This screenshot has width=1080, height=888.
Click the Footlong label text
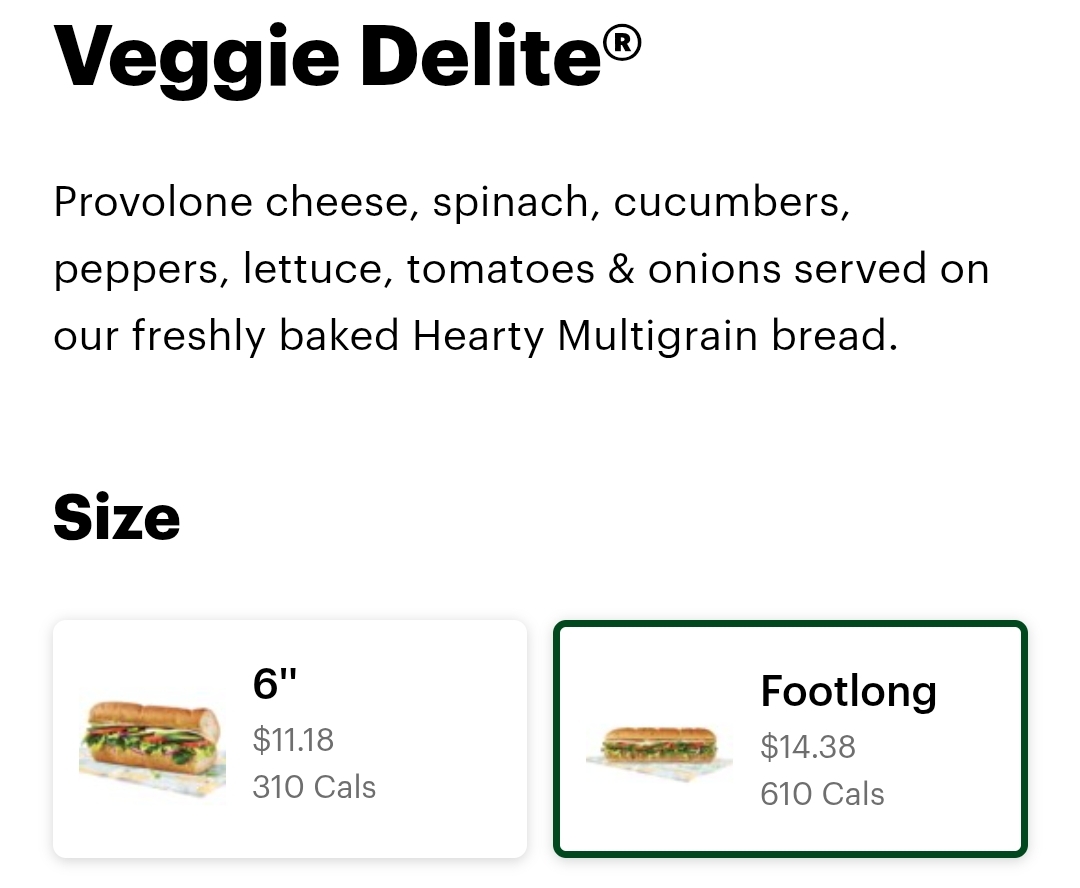[848, 691]
